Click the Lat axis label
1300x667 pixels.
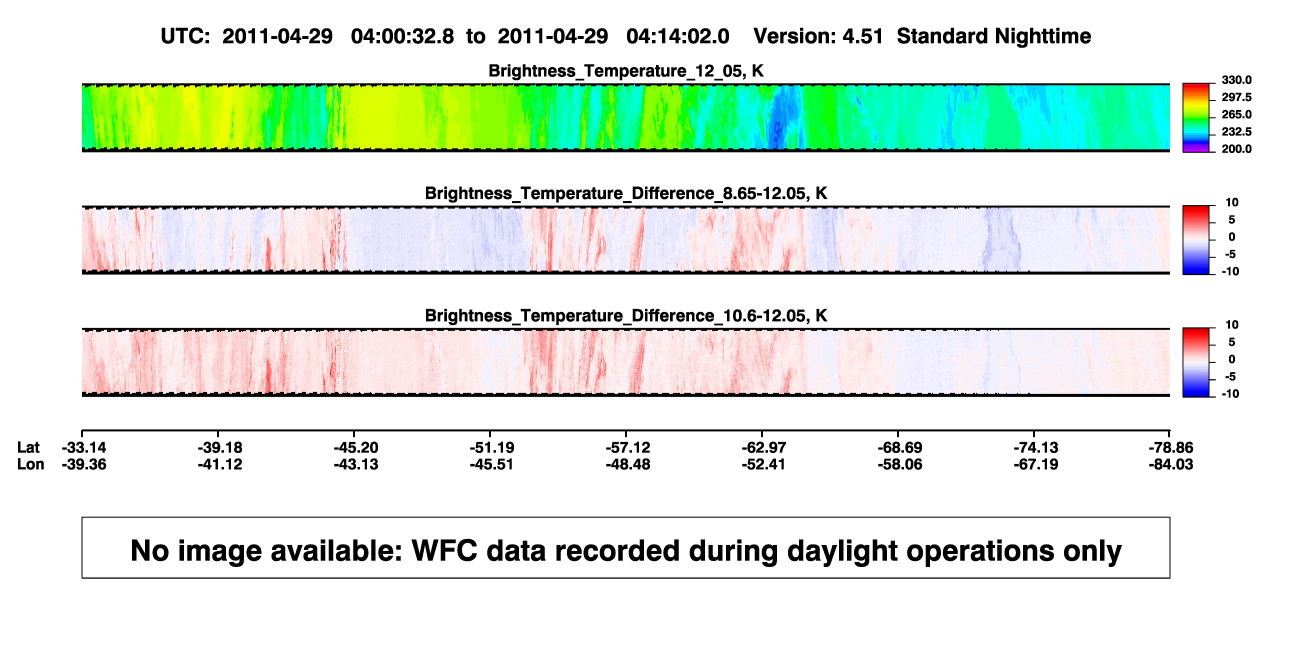coord(30,447)
